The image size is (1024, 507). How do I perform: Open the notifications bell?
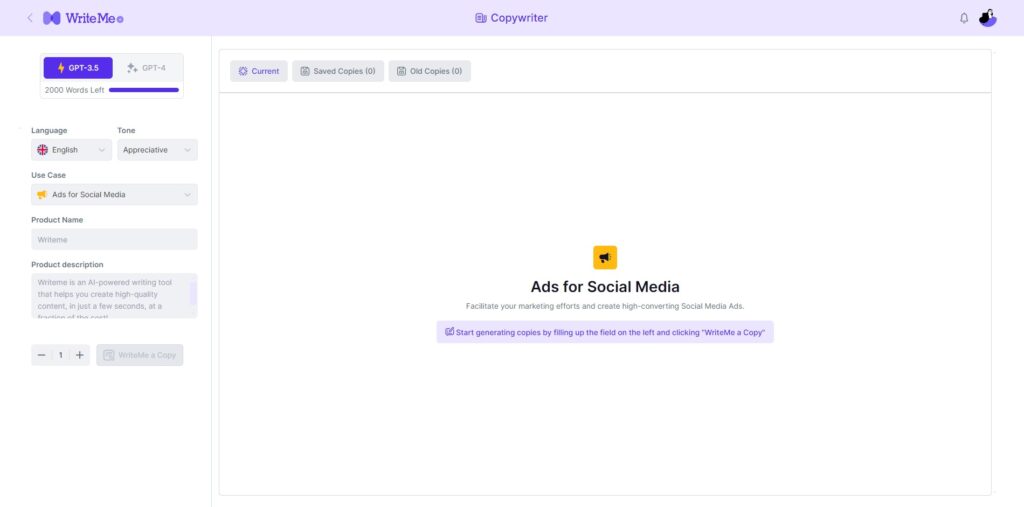click(x=964, y=18)
